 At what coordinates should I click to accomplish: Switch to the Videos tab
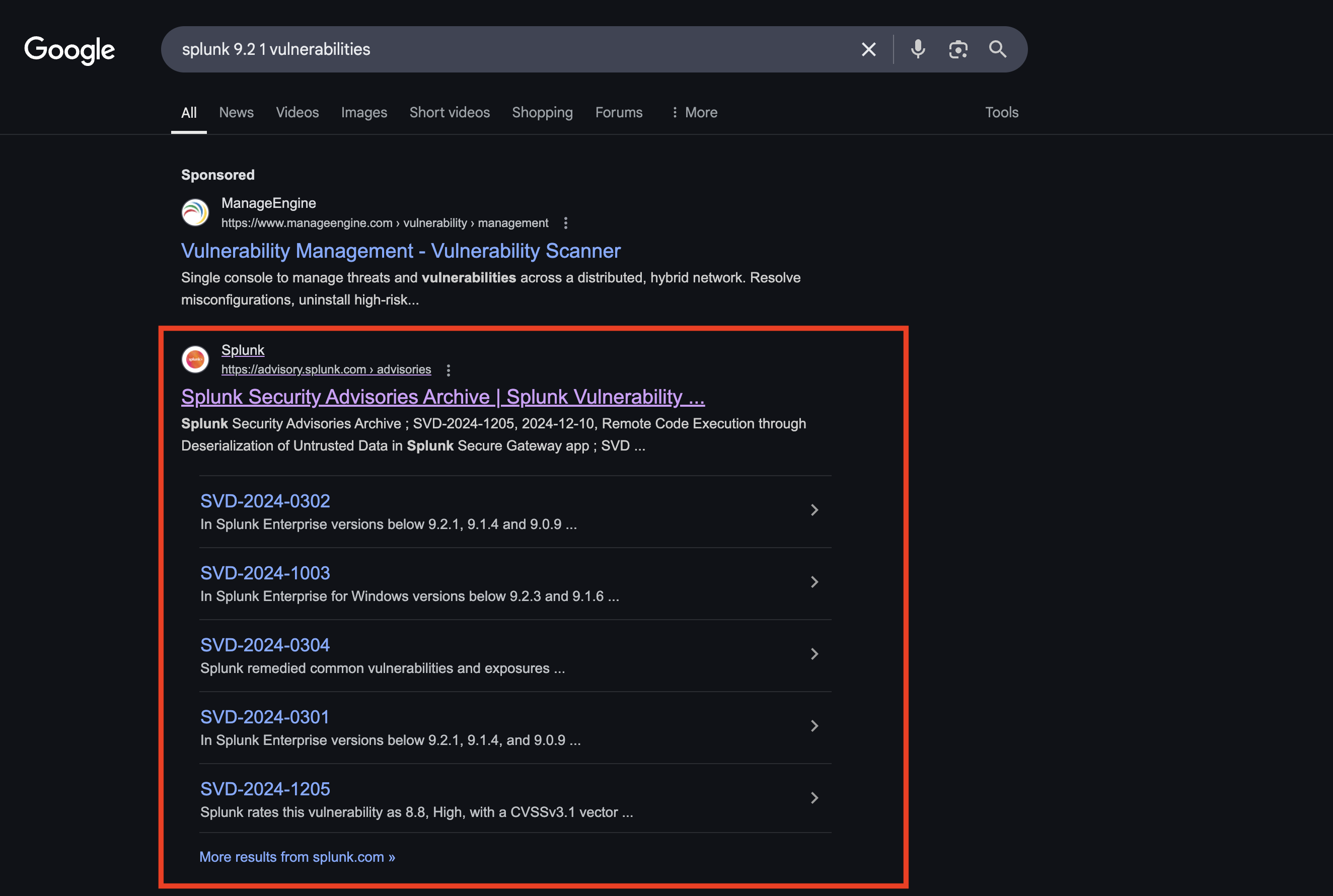[x=297, y=113]
